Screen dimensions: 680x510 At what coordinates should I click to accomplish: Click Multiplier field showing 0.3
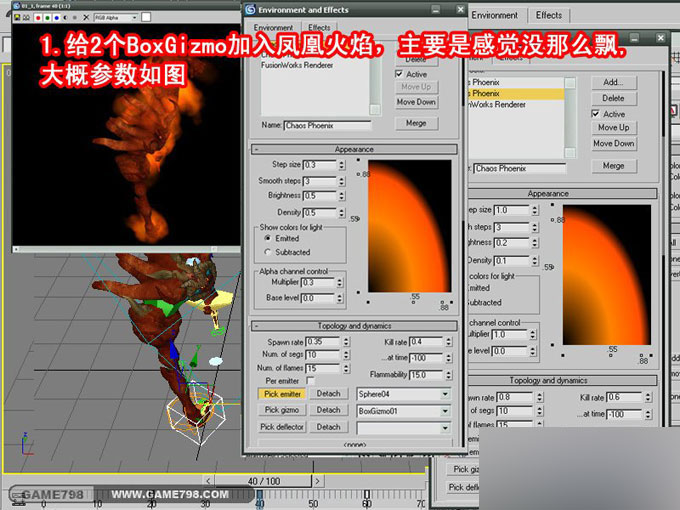318,282
